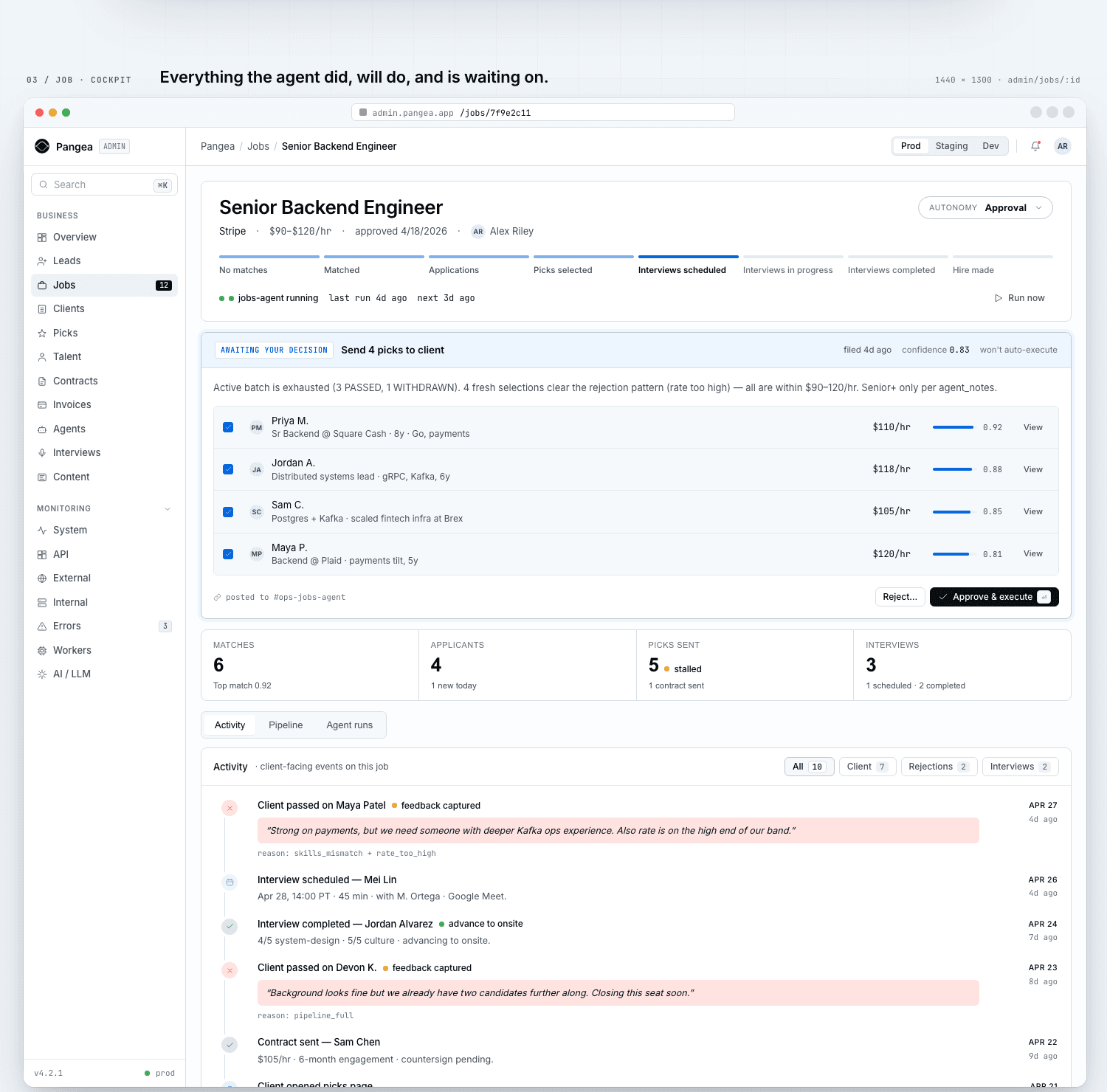Collapse the Monitoring section chevron
Screen dimensions: 1107x1092
168,508
